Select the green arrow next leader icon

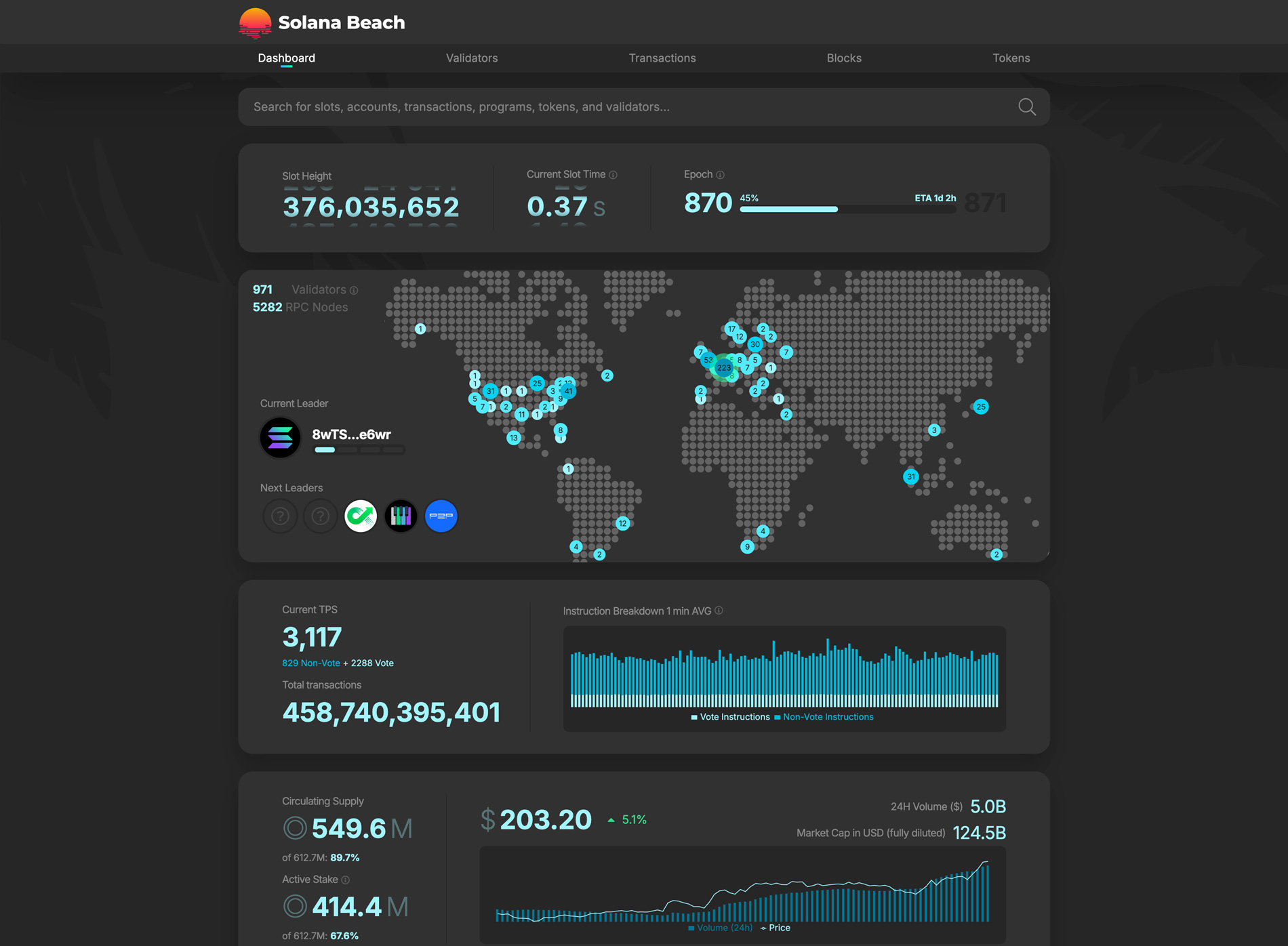[x=360, y=516]
